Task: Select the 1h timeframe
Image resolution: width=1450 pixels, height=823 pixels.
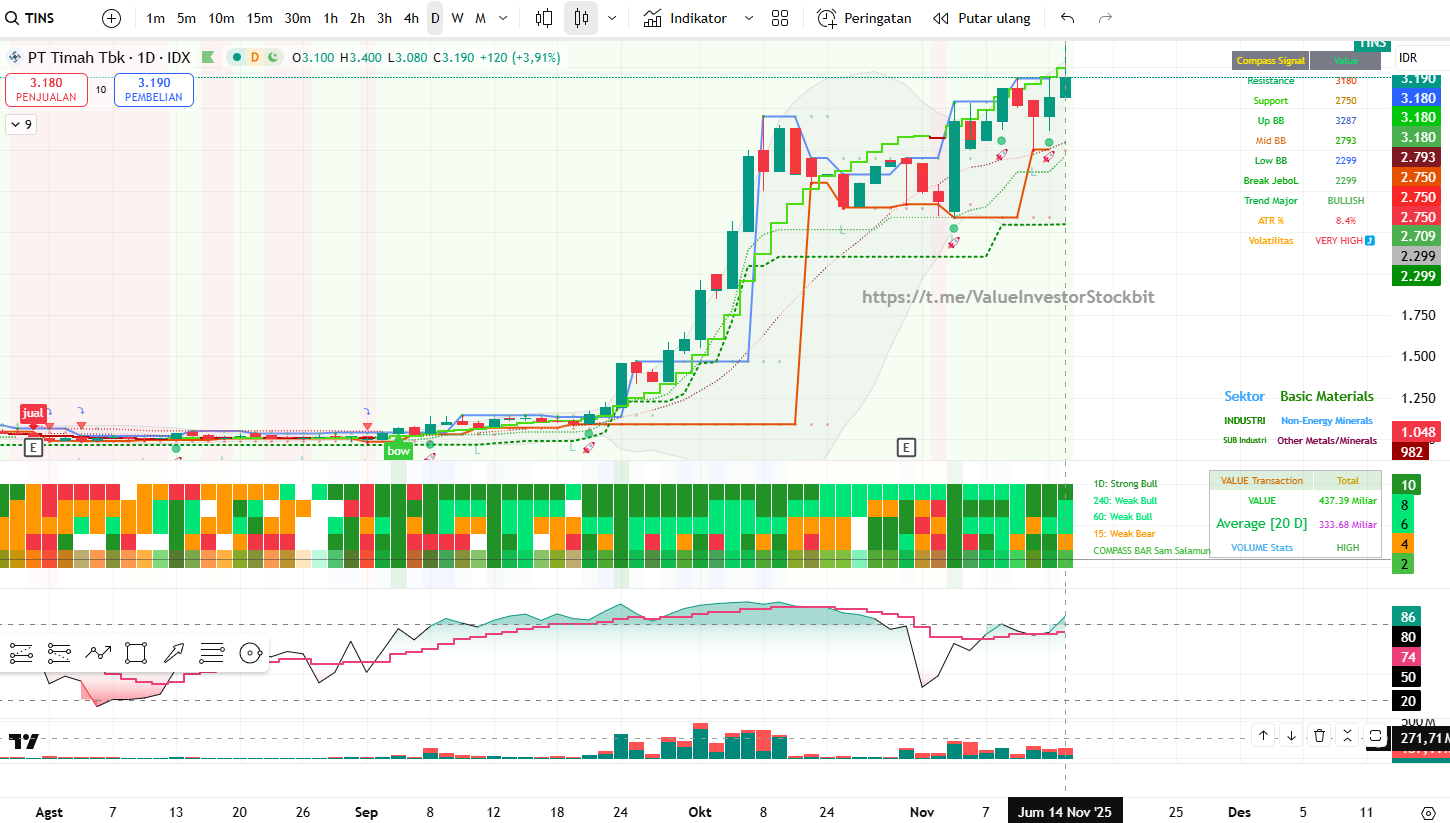Action: [331, 18]
